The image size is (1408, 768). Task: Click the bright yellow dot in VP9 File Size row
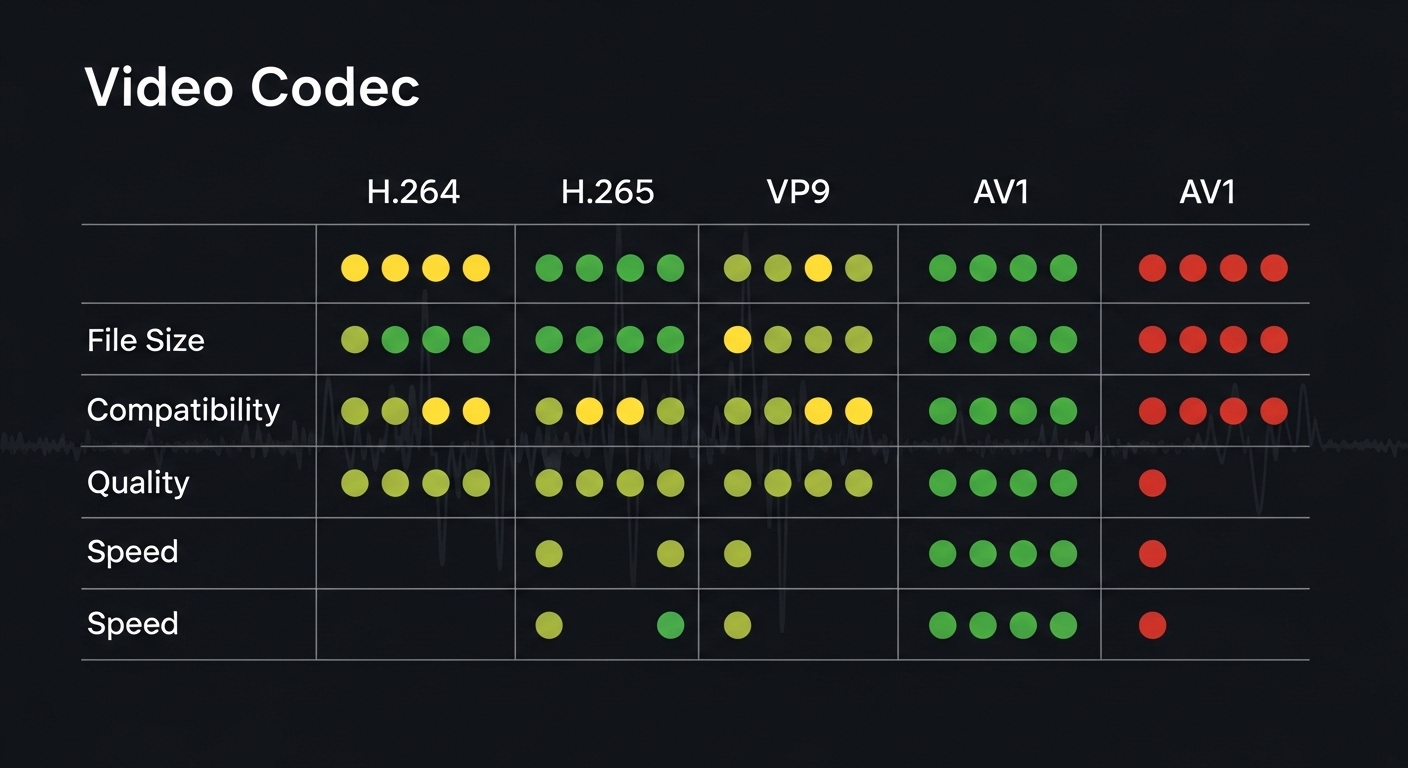click(x=738, y=340)
